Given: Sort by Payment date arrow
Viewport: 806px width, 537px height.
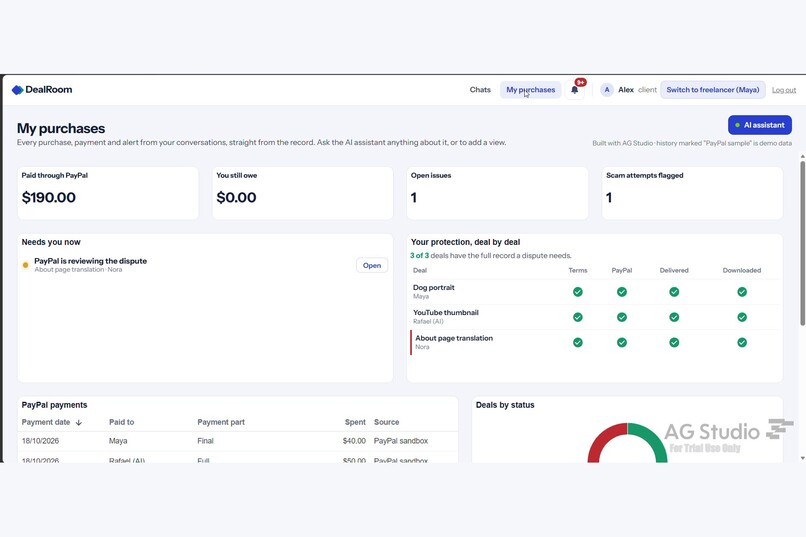Looking at the screenshot, I should click(79, 422).
